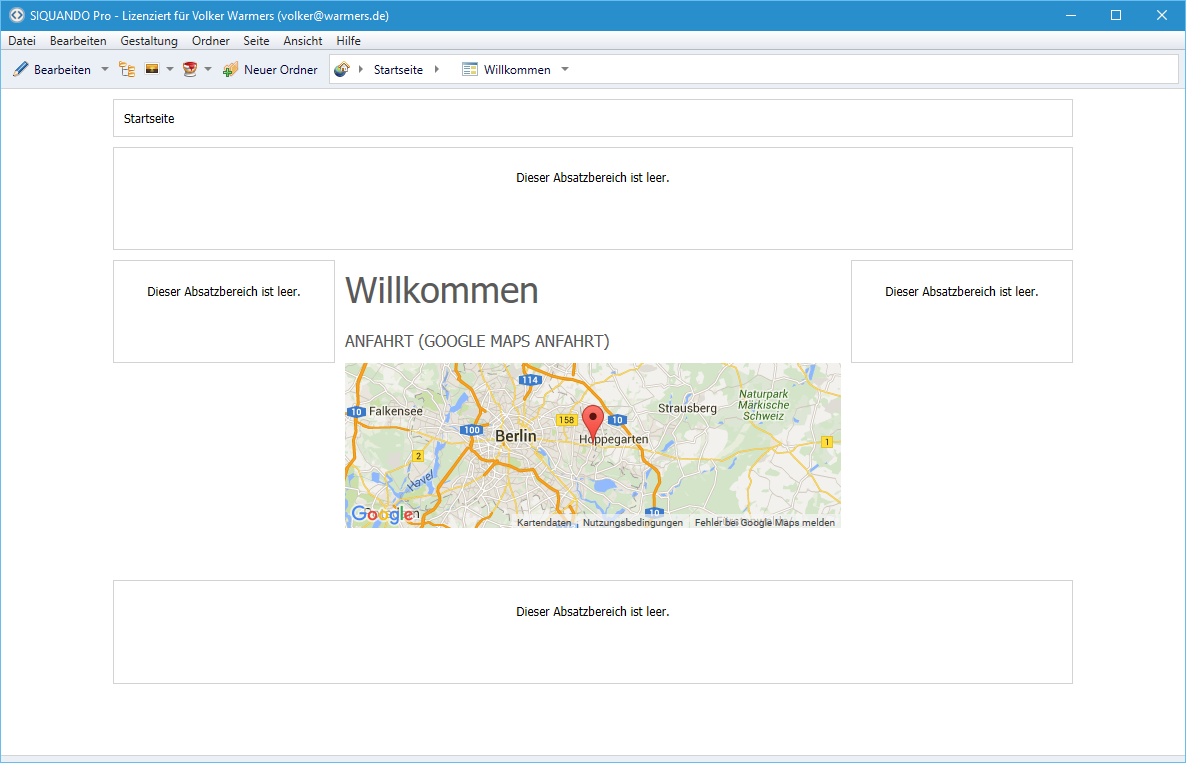
Task: Expand the arrow after Startseite breadcrumb
Action: [436, 70]
